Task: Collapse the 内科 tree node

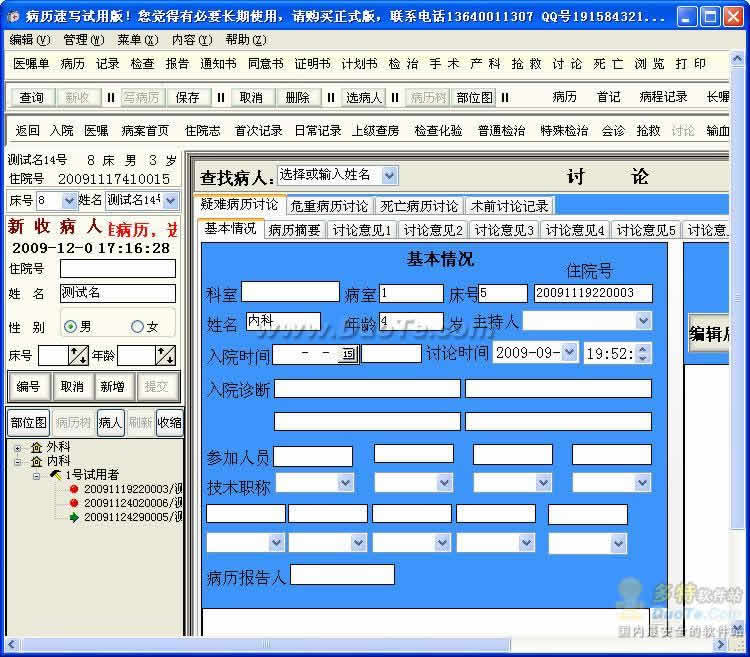Action: tap(18, 461)
